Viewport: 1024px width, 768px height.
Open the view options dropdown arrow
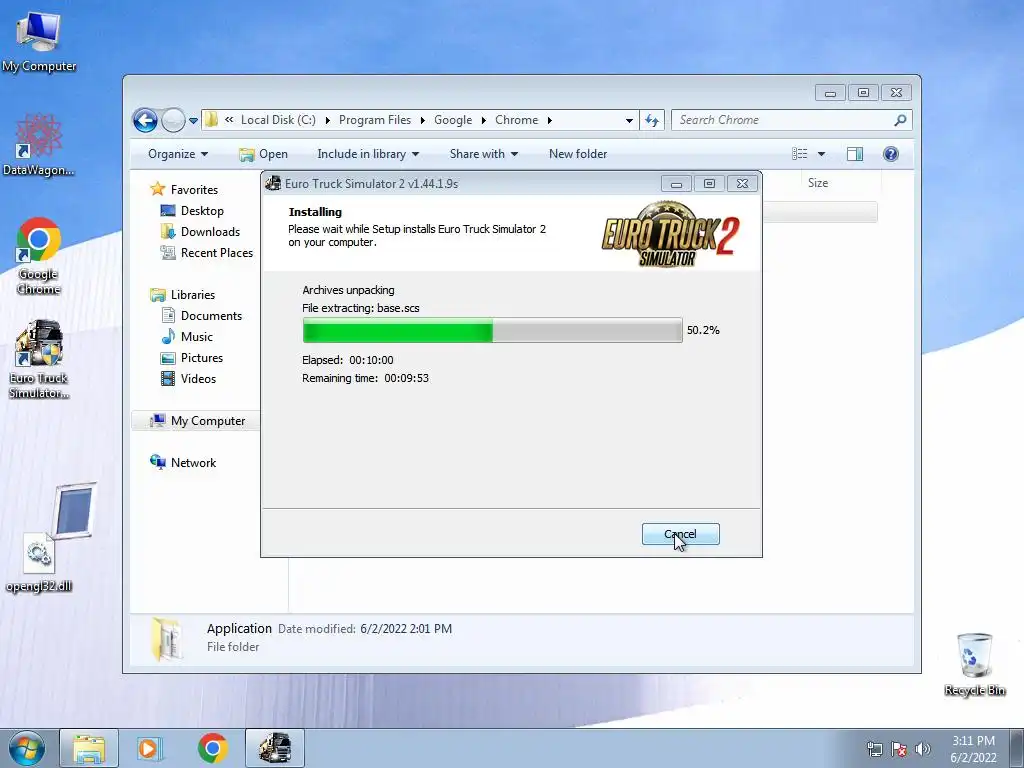click(x=822, y=154)
